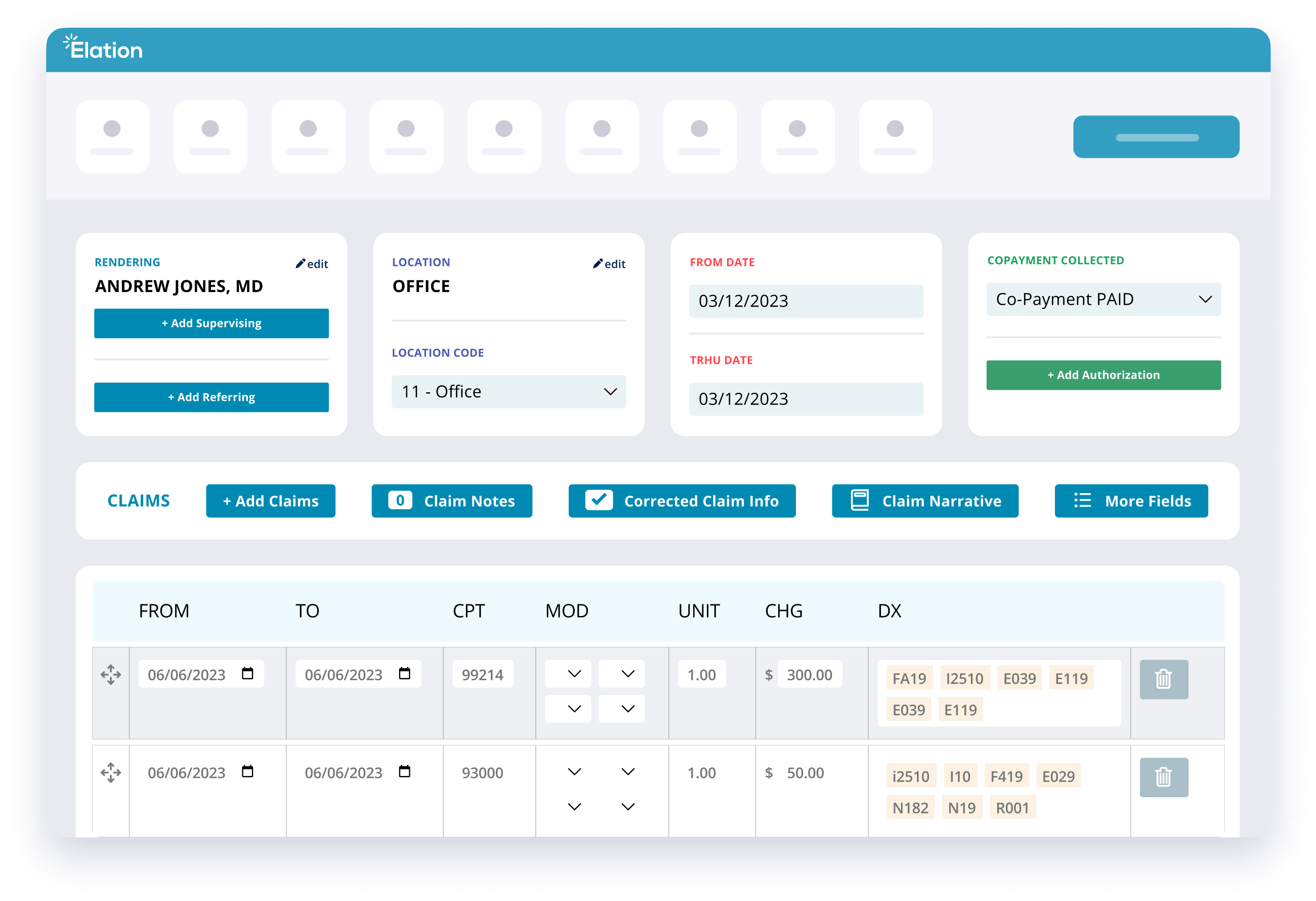The height and width of the screenshot is (901, 1316).
Task: Open the calendar icon in first row FROM date
Action: 247,674
